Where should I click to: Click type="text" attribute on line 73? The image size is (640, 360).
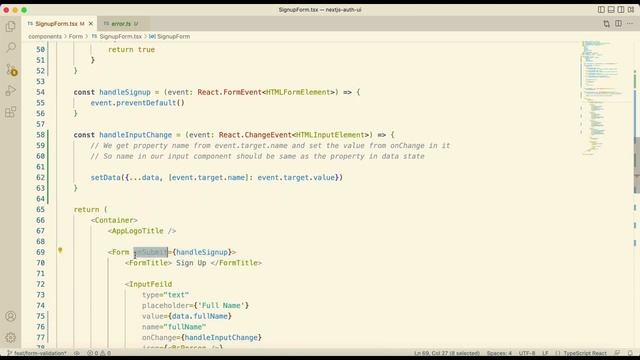click(165, 295)
